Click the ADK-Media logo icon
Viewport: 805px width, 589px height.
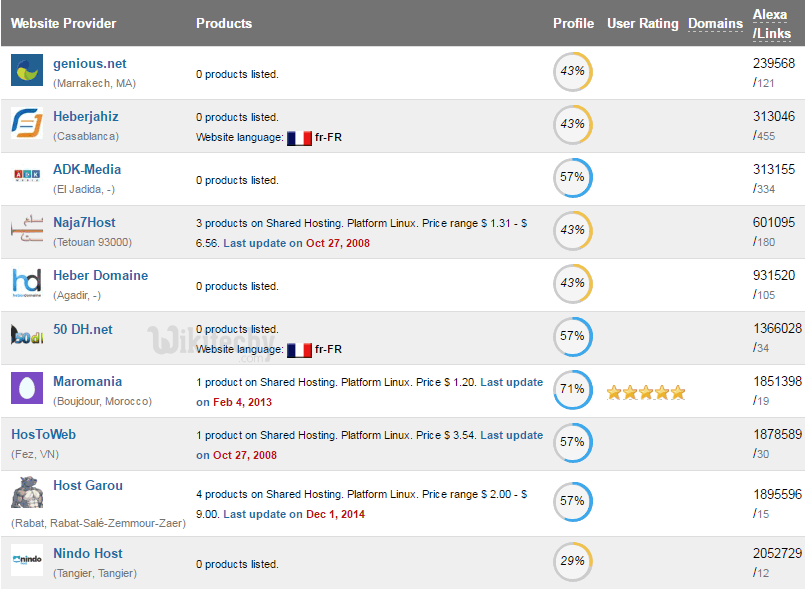tap(27, 176)
